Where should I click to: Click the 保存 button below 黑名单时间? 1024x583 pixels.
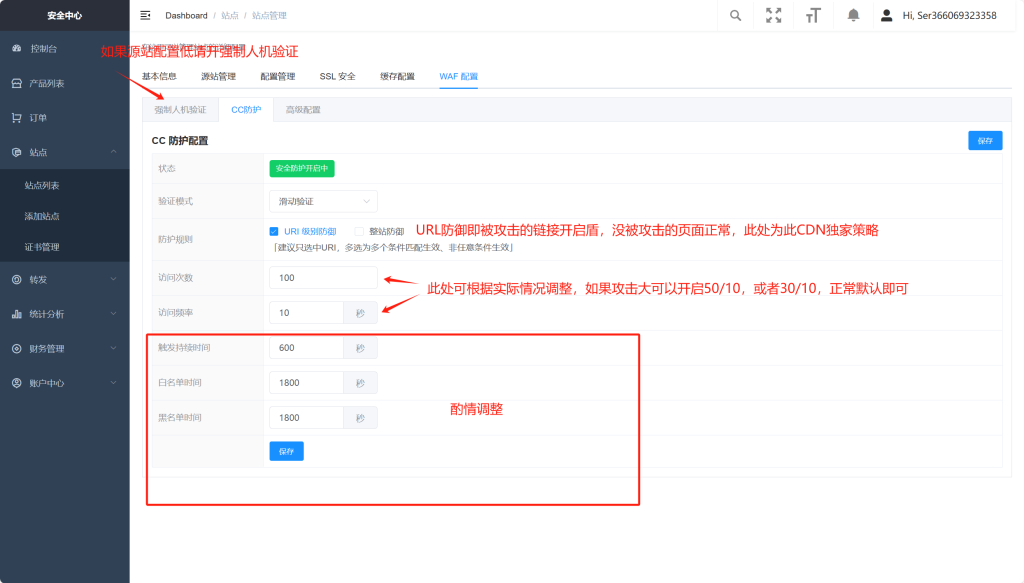[286, 451]
